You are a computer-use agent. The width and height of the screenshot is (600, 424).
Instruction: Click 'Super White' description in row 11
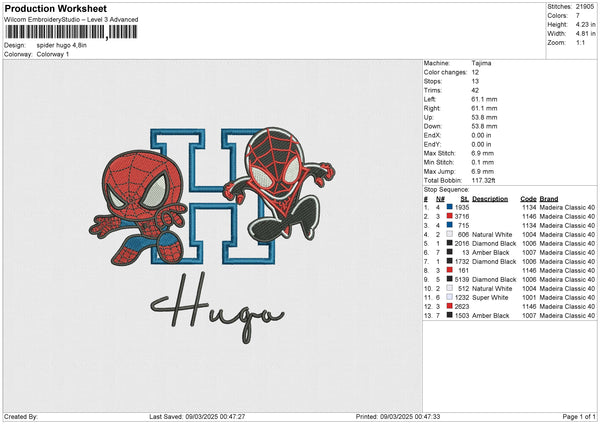490,297
